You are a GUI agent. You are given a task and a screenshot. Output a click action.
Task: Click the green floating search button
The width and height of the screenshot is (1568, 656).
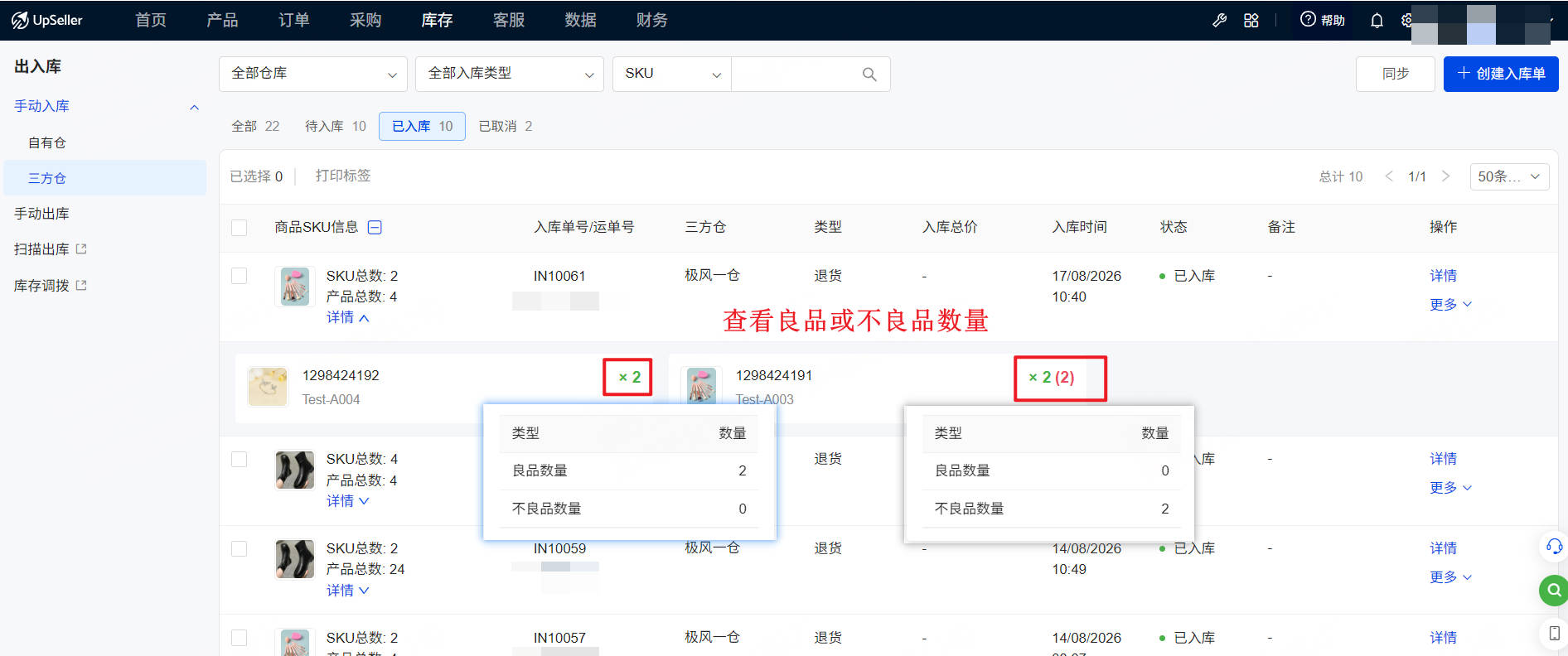pyautogui.click(x=1554, y=591)
